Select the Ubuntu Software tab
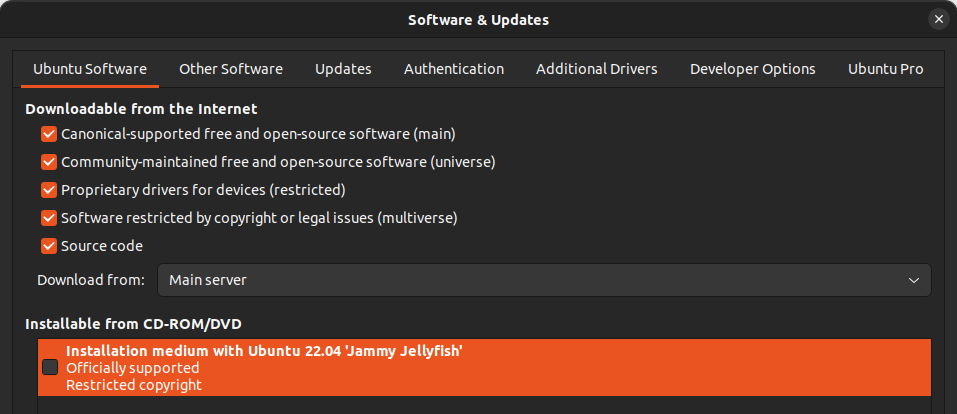This screenshot has height=414, width=957. [x=90, y=69]
